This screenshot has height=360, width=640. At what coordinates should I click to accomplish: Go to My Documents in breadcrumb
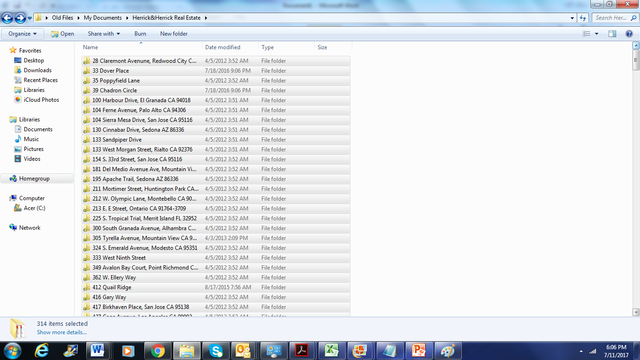click(102, 18)
